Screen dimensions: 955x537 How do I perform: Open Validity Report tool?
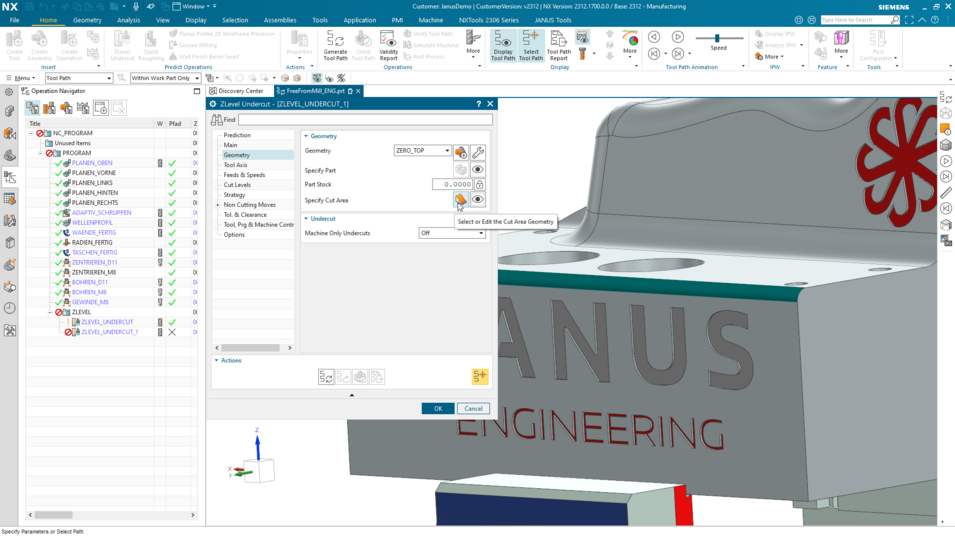[389, 46]
